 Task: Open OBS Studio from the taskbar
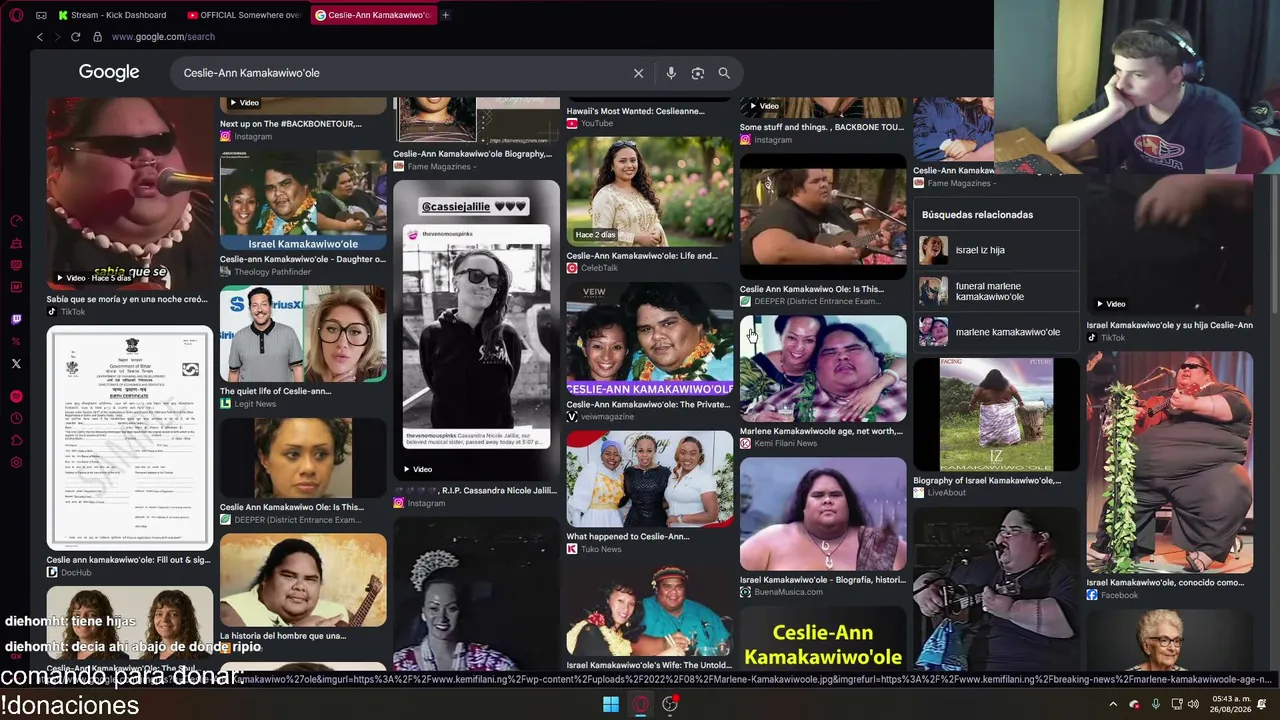pyautogui.click(x=670, y=704)
